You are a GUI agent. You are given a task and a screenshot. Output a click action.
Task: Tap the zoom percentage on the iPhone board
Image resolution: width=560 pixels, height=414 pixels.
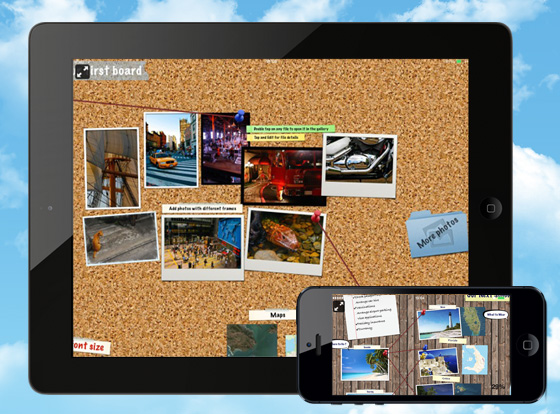click(x=498, y=386)
